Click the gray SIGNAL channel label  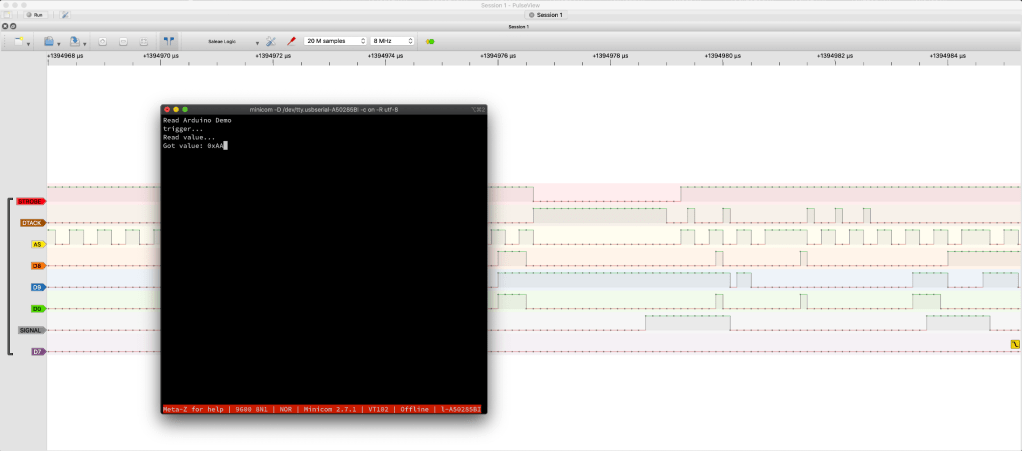click(x=32, y=330)
